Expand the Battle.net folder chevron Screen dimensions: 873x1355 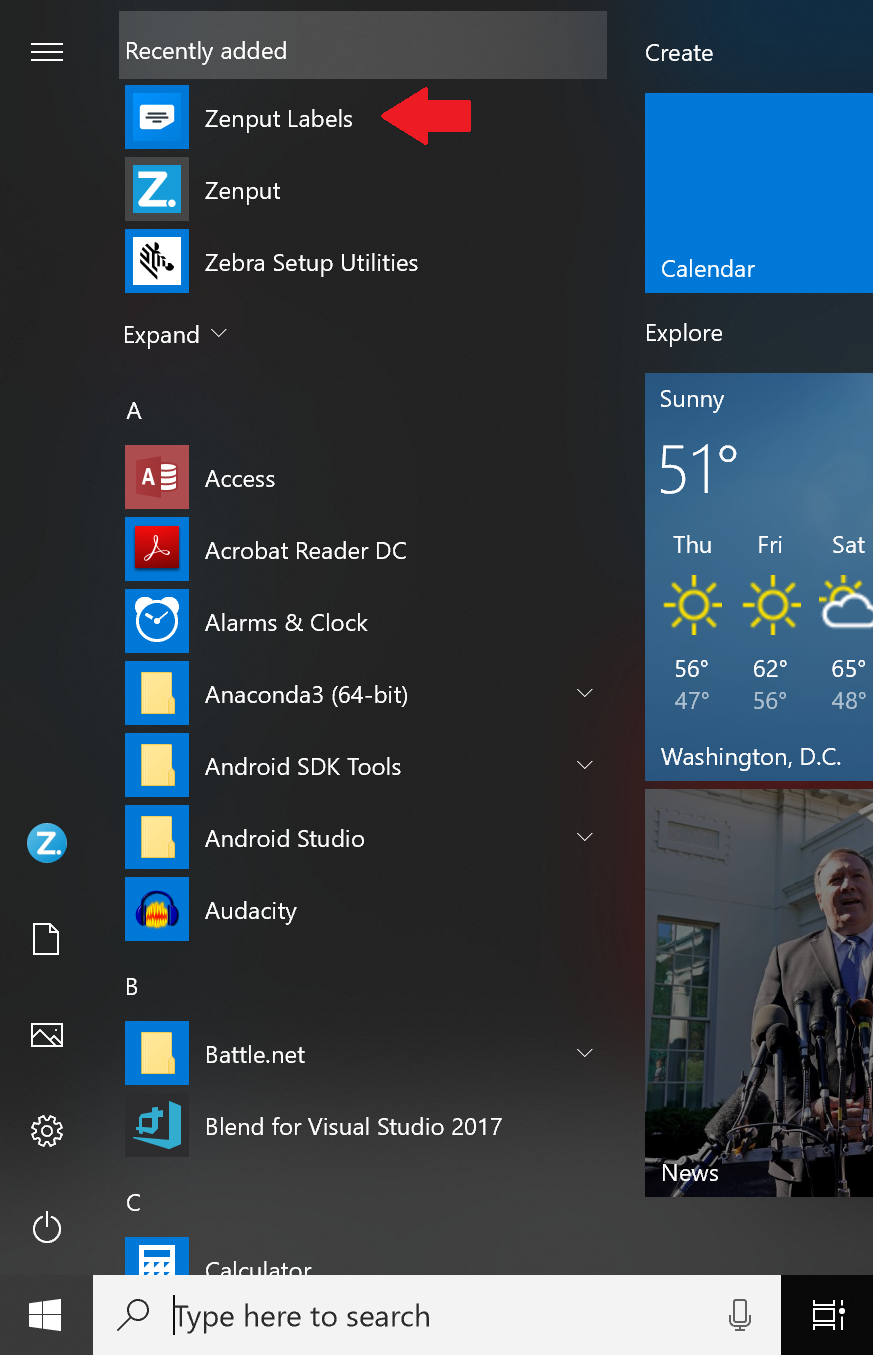[585, 1053]
